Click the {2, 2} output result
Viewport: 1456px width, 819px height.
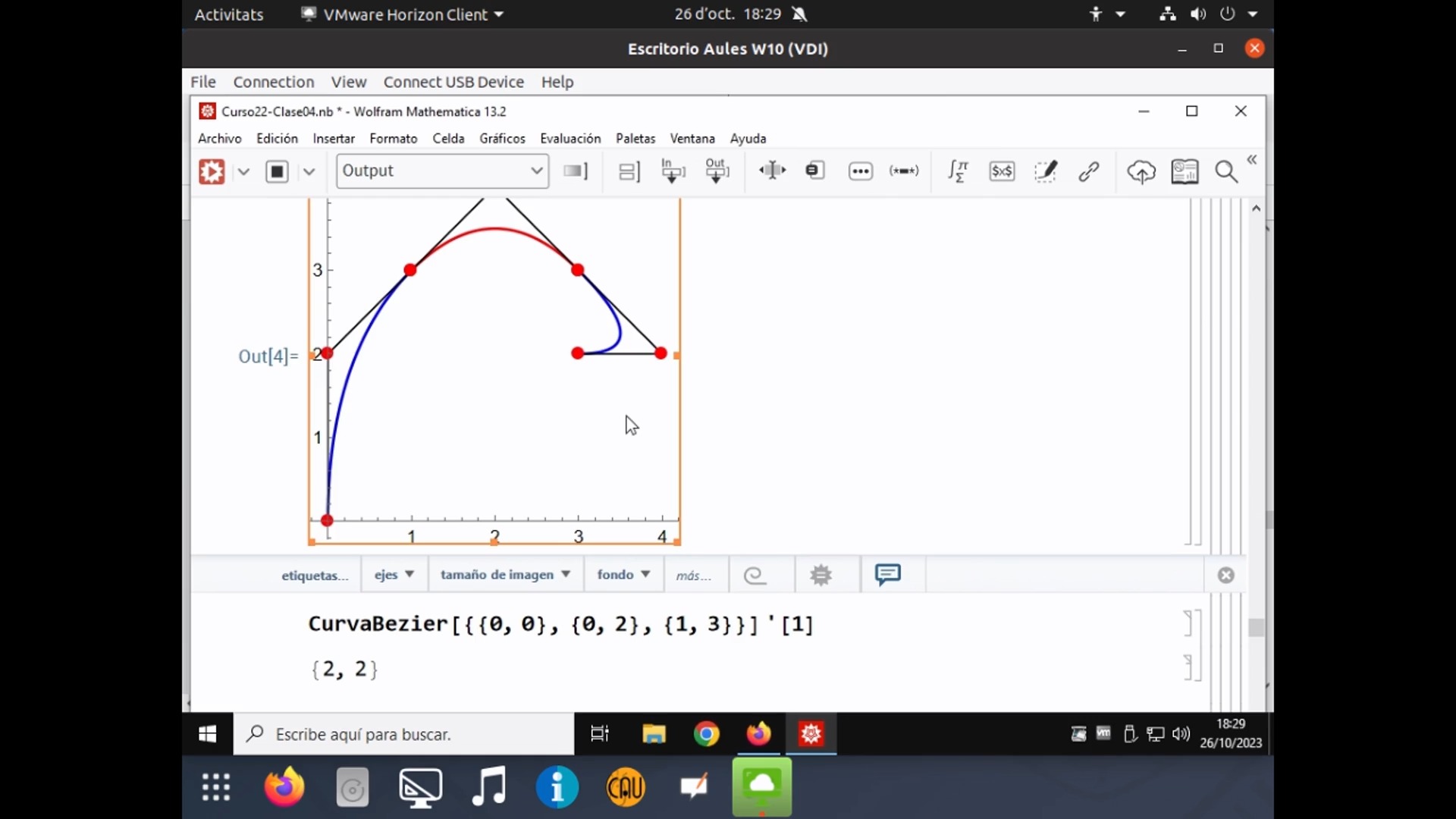click(x=345, y=669)
